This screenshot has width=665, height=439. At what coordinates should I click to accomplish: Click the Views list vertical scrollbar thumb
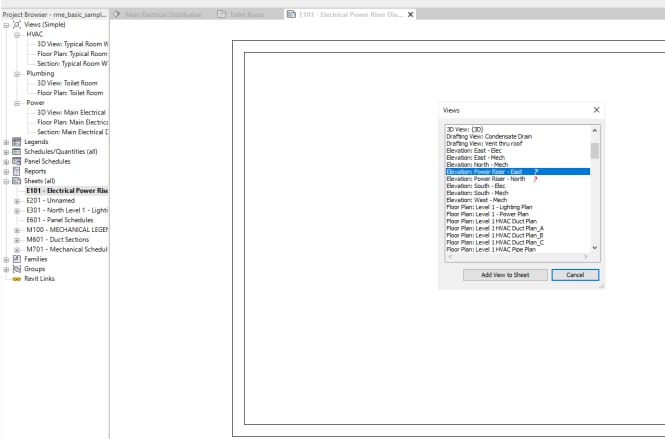(595, 151)
